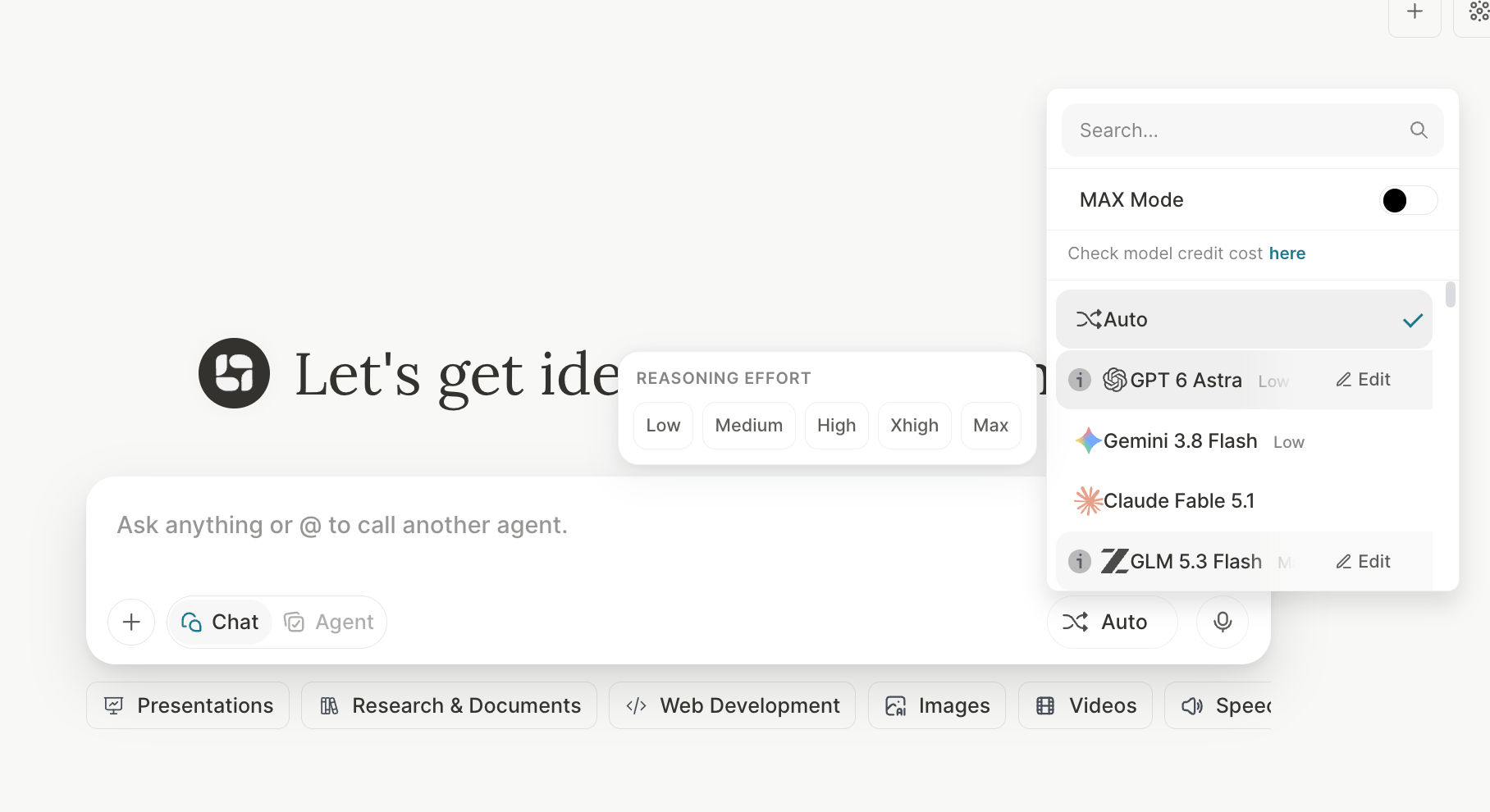Set reasoning effort to Max
This screenshot has height=812, width=1490.
991,425
